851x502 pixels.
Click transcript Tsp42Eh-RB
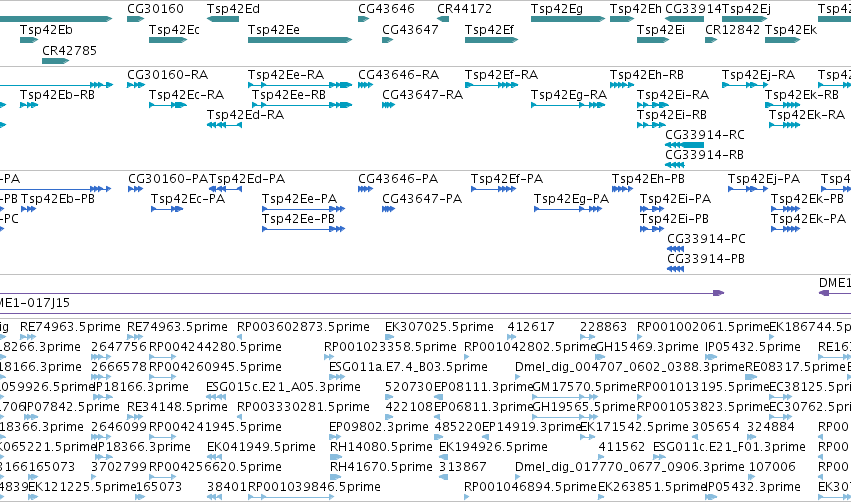[646, 75]
